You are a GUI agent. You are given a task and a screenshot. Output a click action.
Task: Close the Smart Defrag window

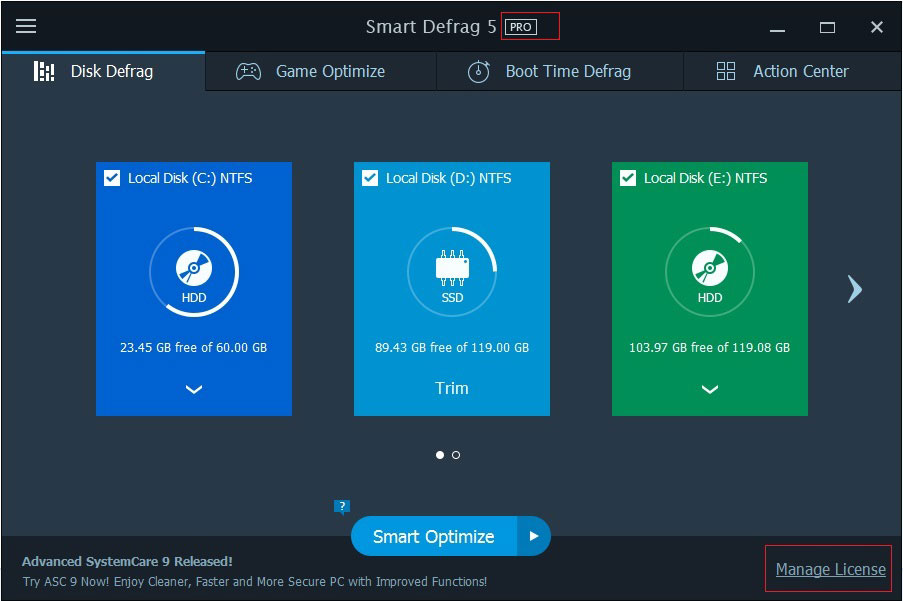tap(877, 27)
